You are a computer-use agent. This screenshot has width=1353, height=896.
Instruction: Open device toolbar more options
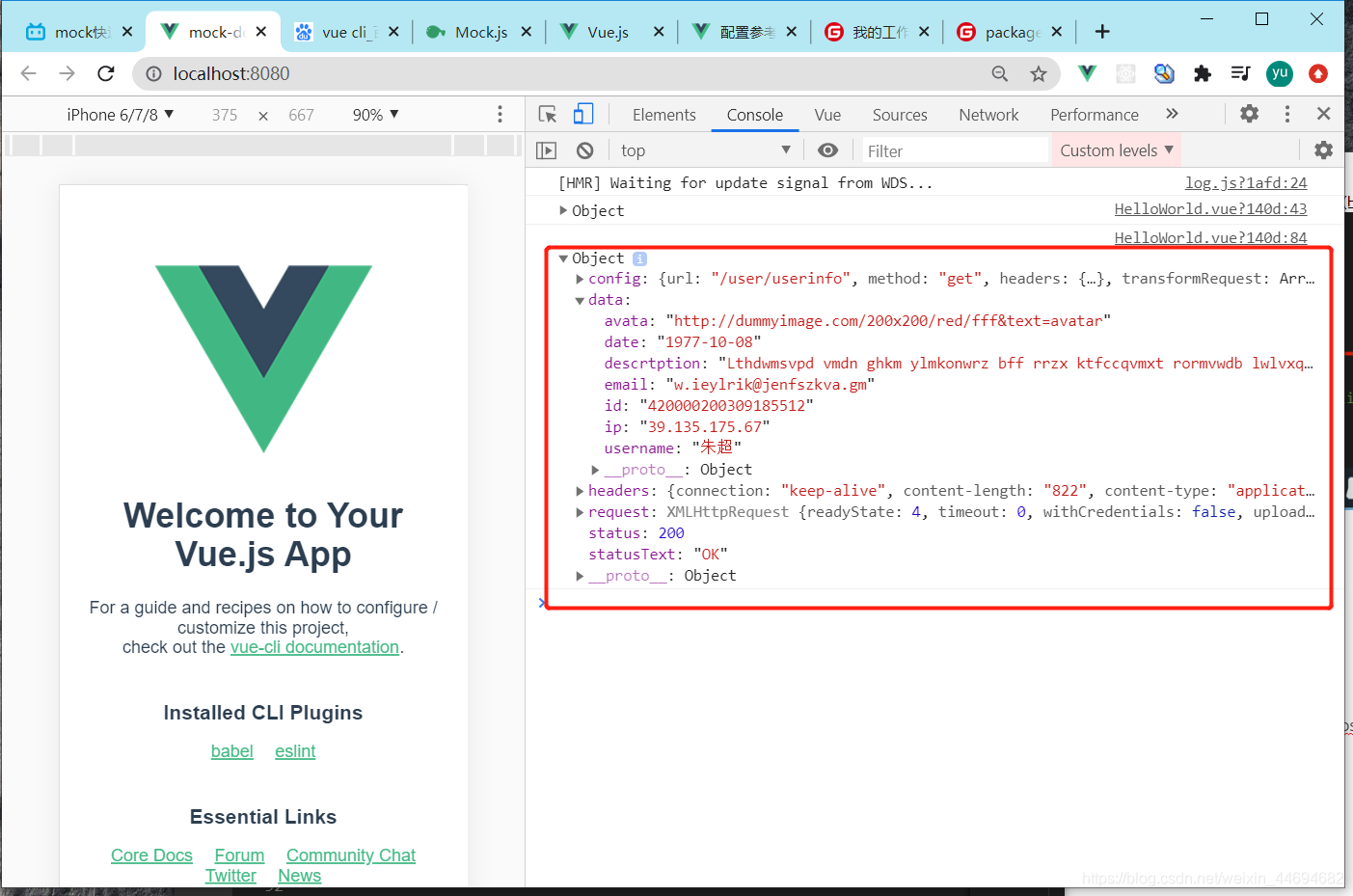[500, 114]
